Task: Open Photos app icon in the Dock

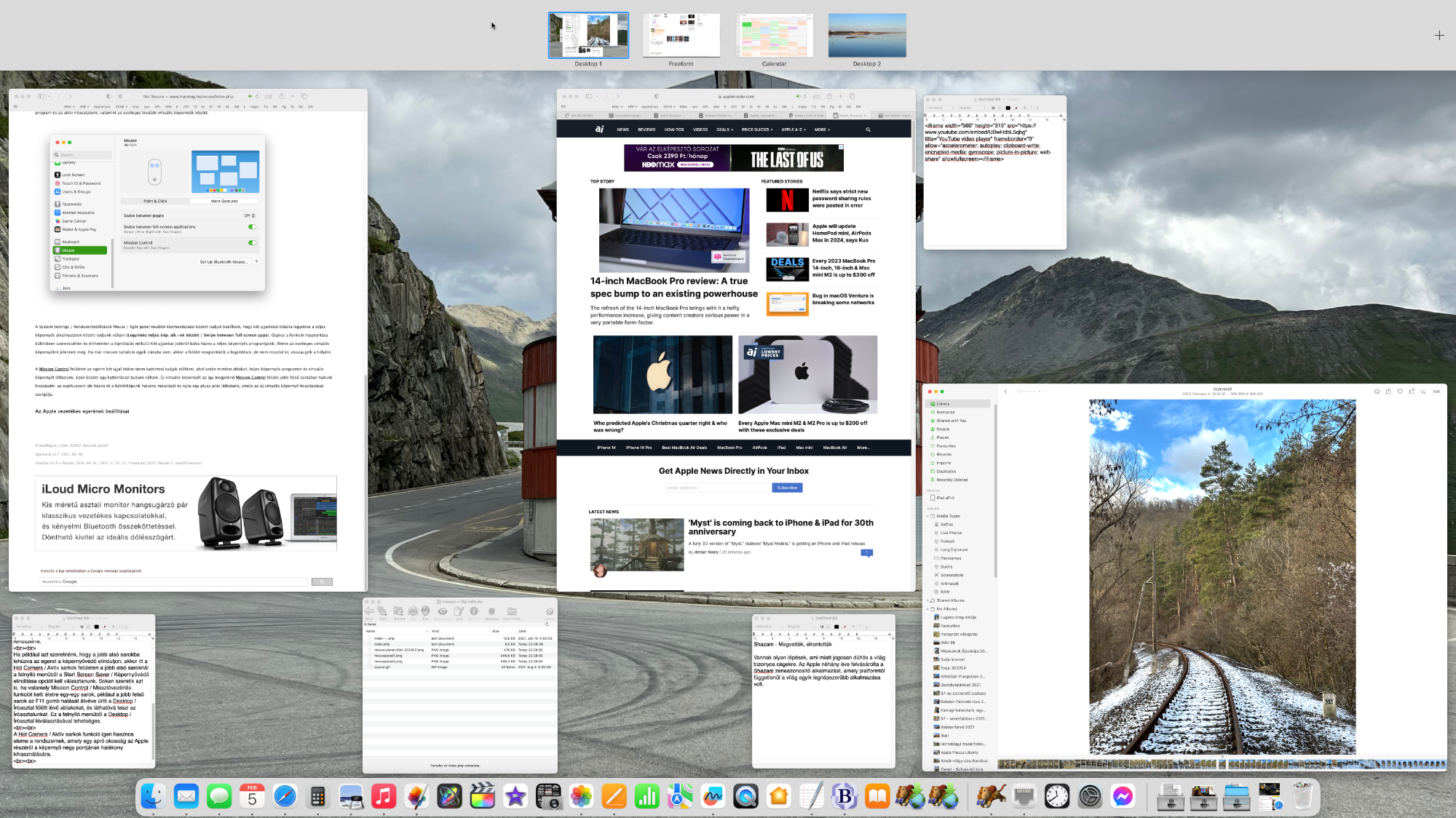Action: [x=581, y=796]
